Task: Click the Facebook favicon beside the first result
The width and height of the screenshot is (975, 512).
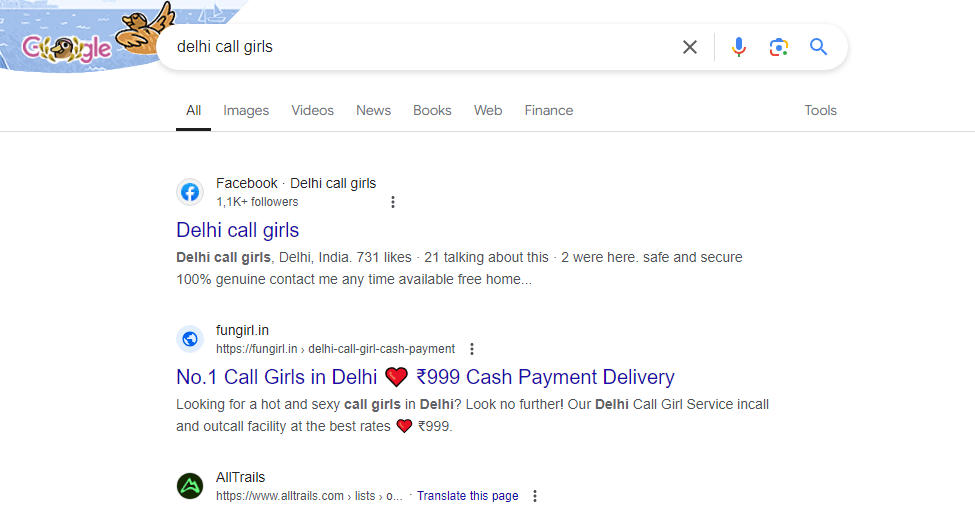Action: [x=190, y=192]
